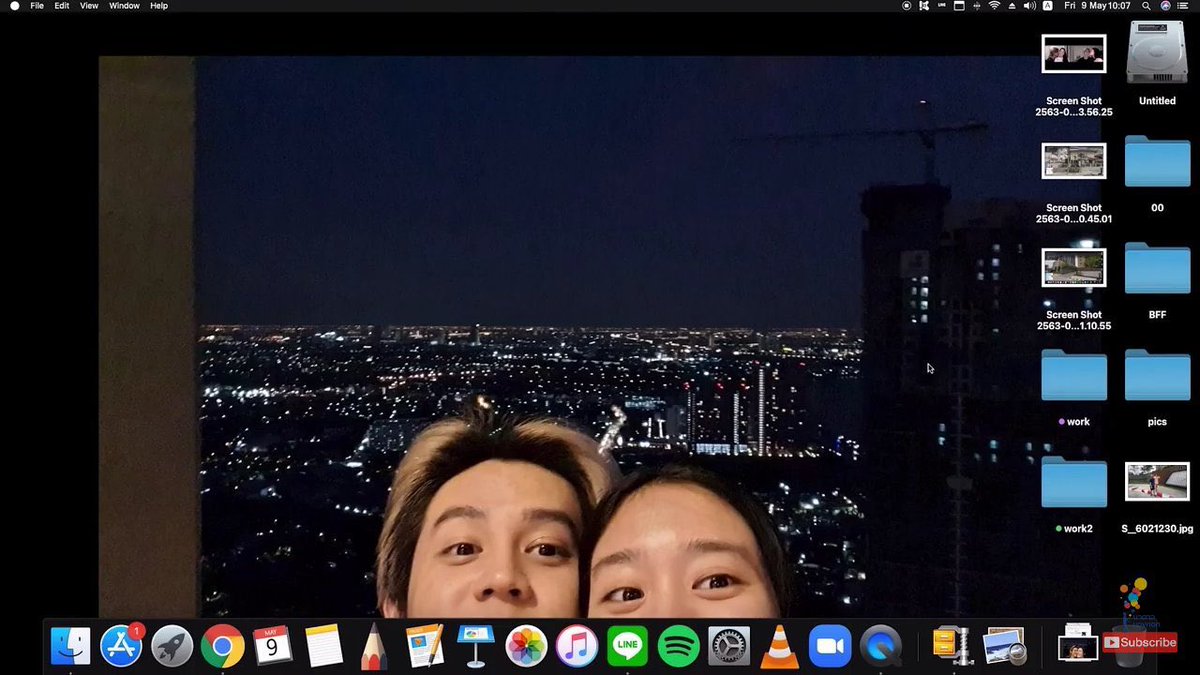Screen dimensions: 1200x675
Task: Open the Preview app in dock
Action: [1004, 647]
